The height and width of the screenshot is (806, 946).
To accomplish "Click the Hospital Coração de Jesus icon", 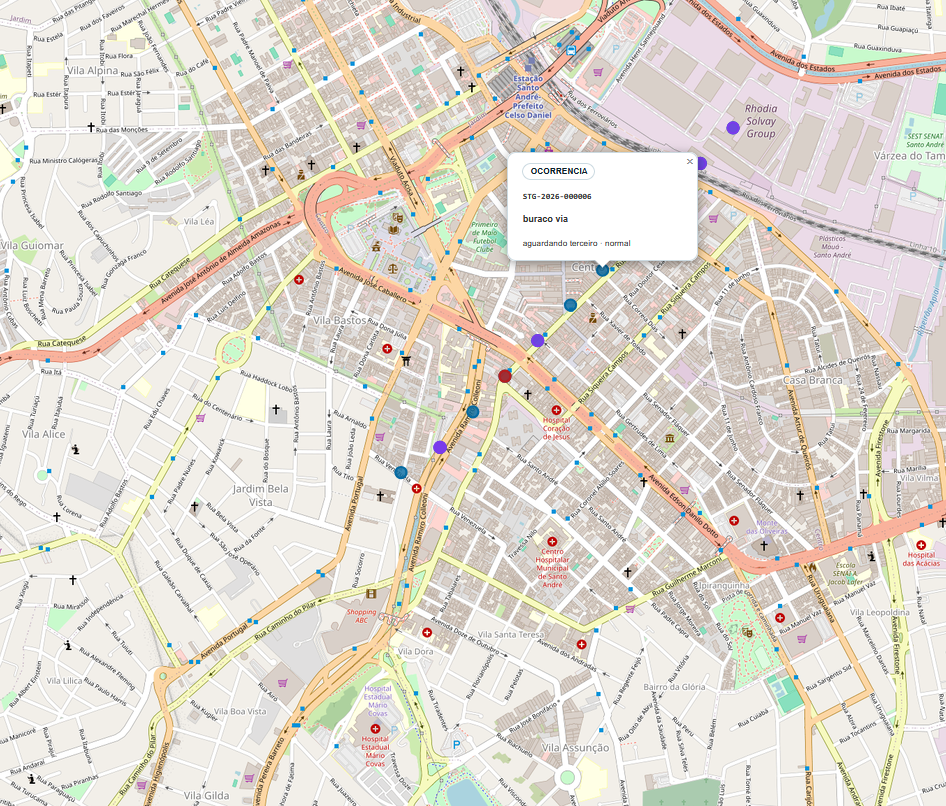I will [556, 410].
